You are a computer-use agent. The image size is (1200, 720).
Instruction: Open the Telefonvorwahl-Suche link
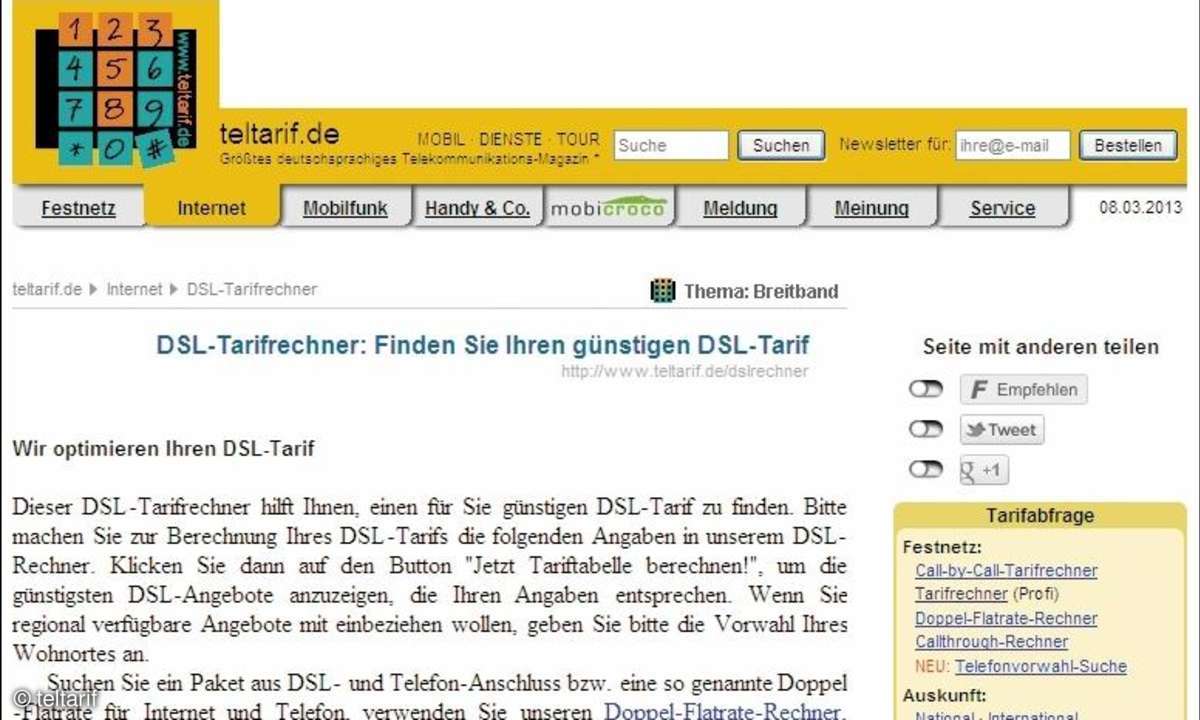coord(1041,666)
